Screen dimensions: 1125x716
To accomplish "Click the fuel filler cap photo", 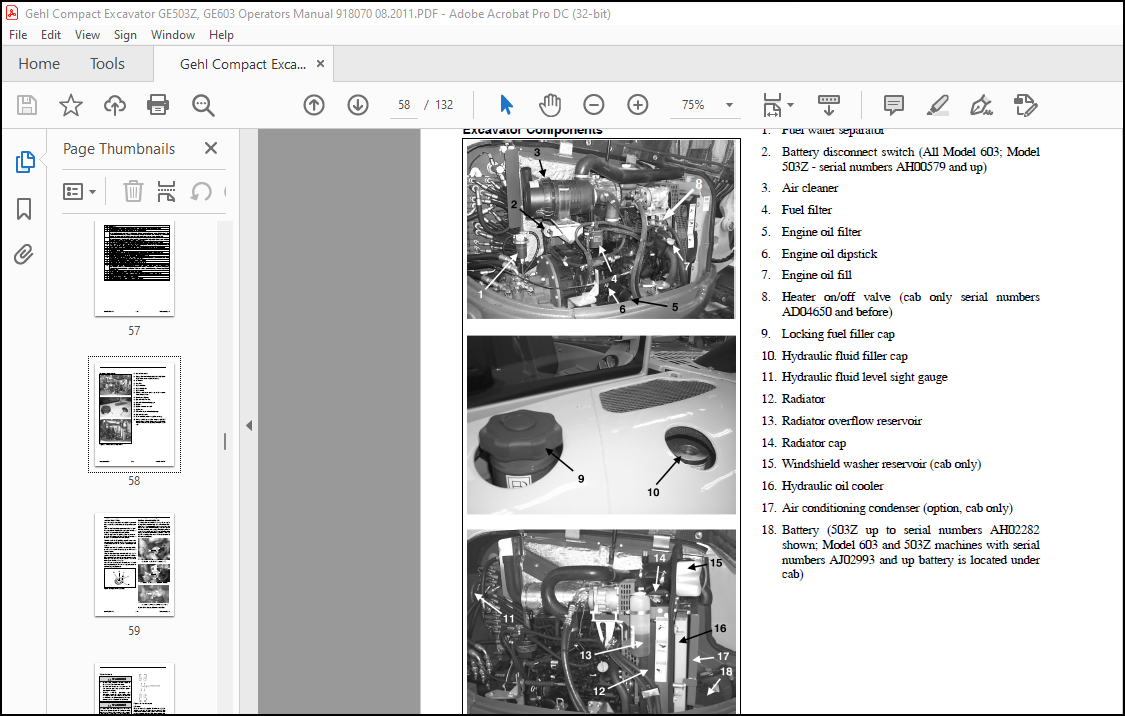I will 601,425.
